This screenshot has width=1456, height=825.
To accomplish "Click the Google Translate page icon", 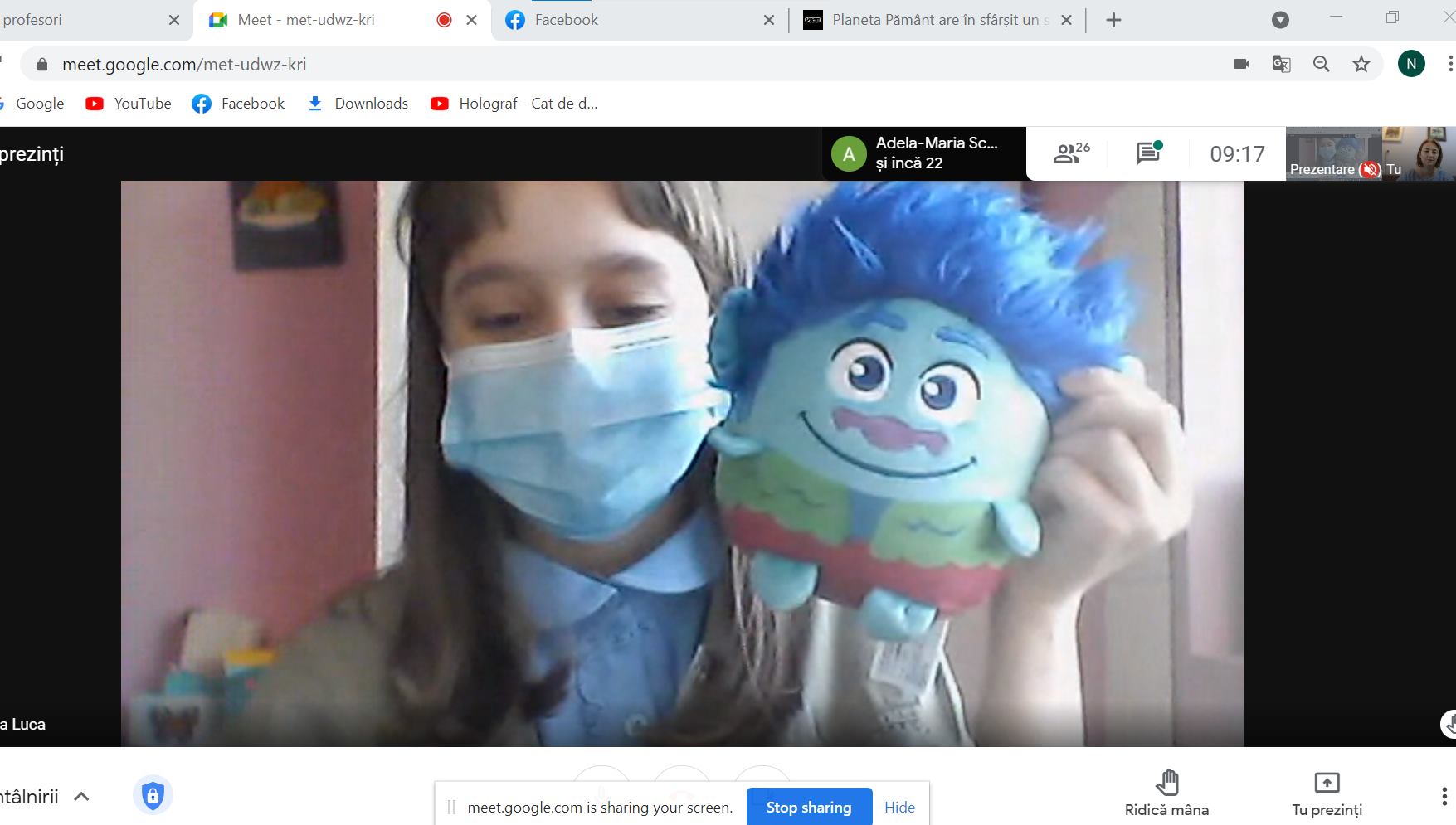I will (x=1281, y=64).
